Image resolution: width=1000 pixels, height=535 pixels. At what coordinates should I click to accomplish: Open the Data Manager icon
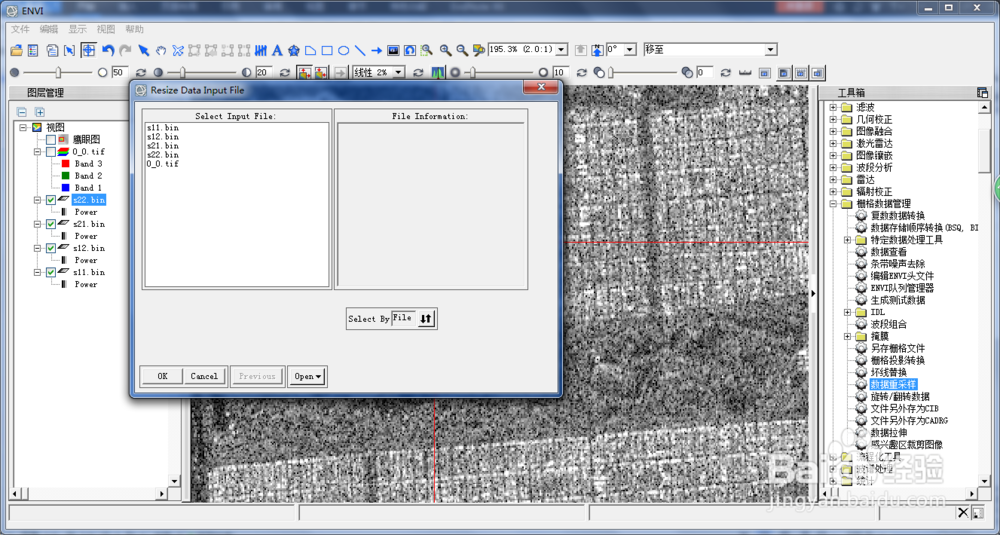point(33,50)
